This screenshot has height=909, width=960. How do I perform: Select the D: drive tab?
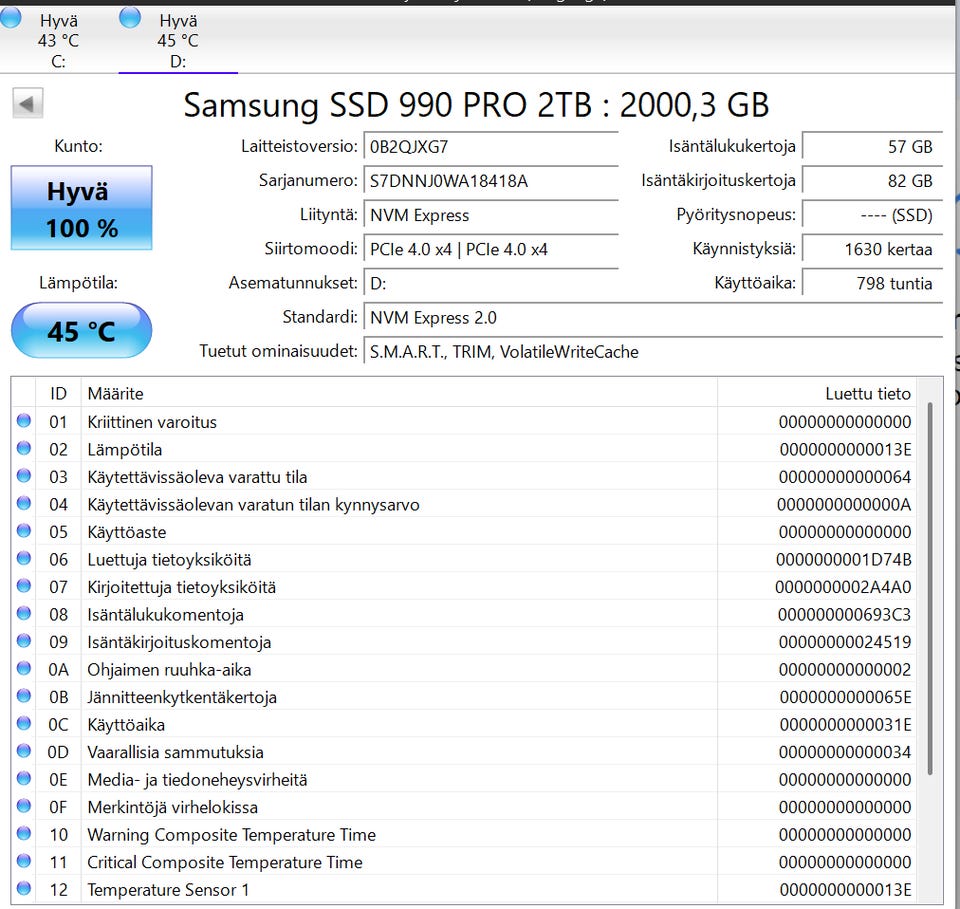(x=177, y=41)
